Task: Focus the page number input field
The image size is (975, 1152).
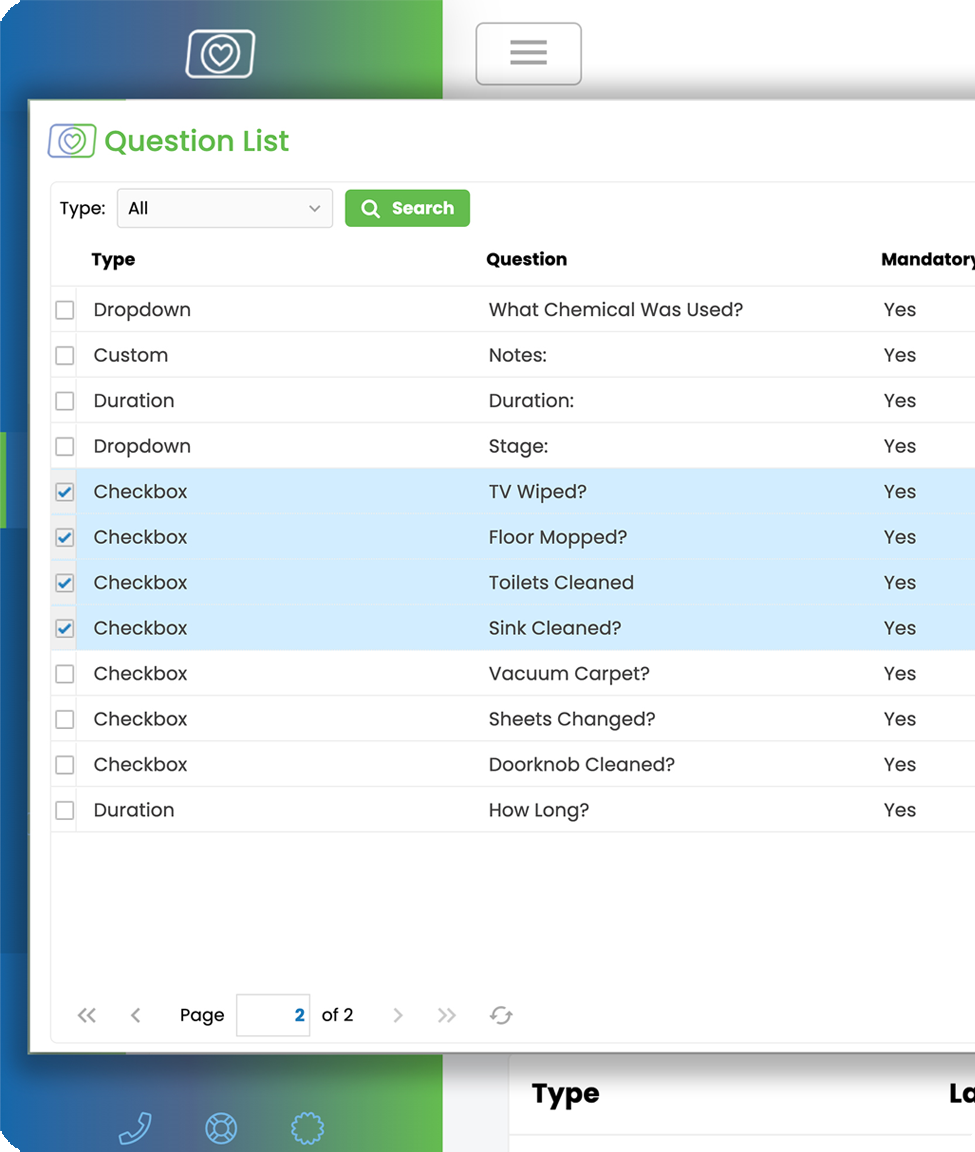Action: (x=273, y=1015)
